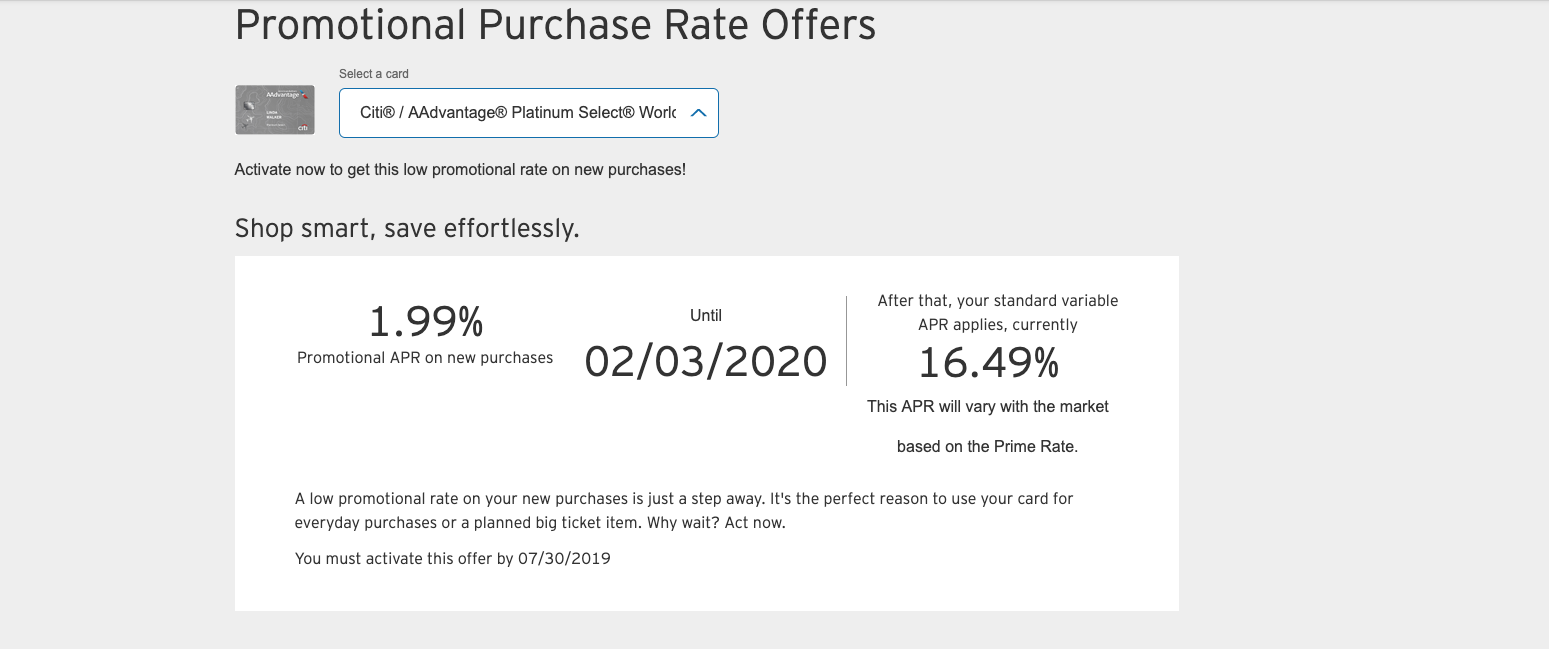Click the vertical divider beside the end date
This screenshot has width=1549, height=649.
point(846,340)
